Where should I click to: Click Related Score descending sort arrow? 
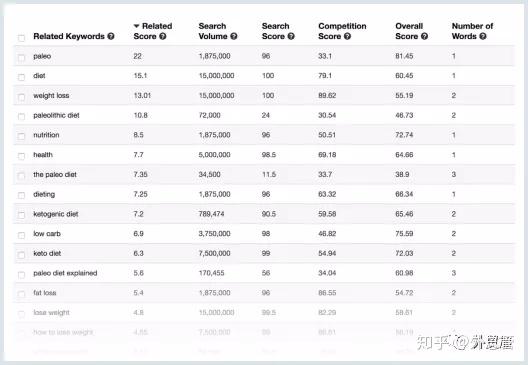[x=136, y=26]
